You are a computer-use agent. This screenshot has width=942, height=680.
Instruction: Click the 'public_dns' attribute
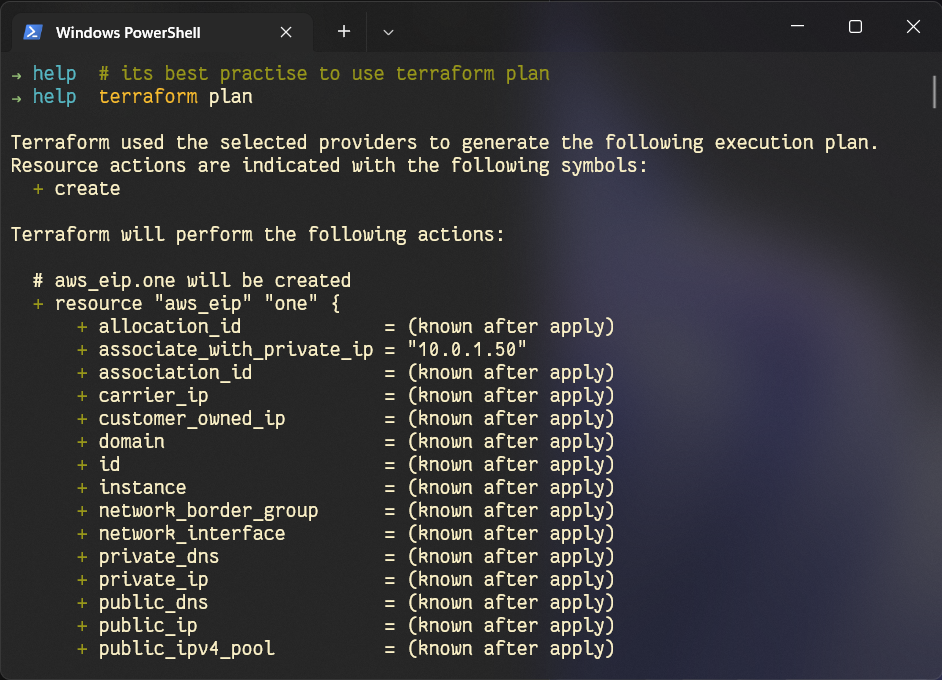[x=153, y=603]
